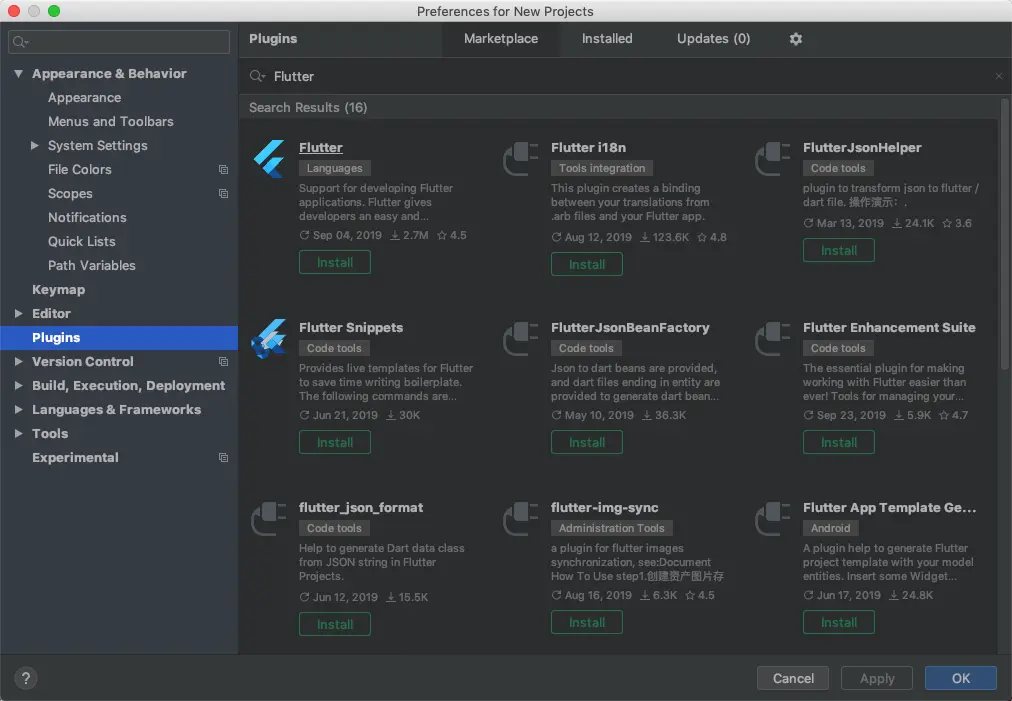
Task: Click the Apply button
Action: pos(876,678)
